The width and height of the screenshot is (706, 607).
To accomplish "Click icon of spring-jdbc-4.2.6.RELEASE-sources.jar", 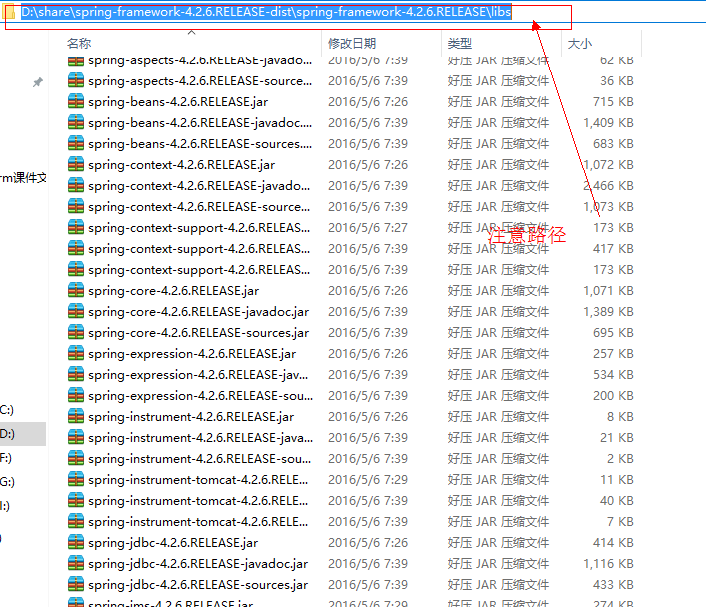I will click(x=76, y=585).
